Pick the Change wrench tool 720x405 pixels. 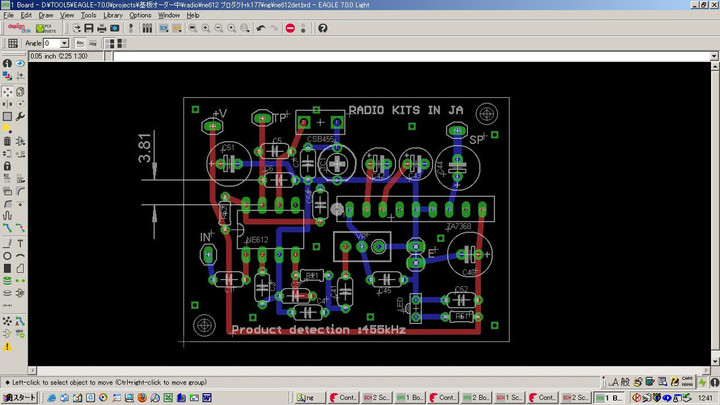[x=20, y=116]
